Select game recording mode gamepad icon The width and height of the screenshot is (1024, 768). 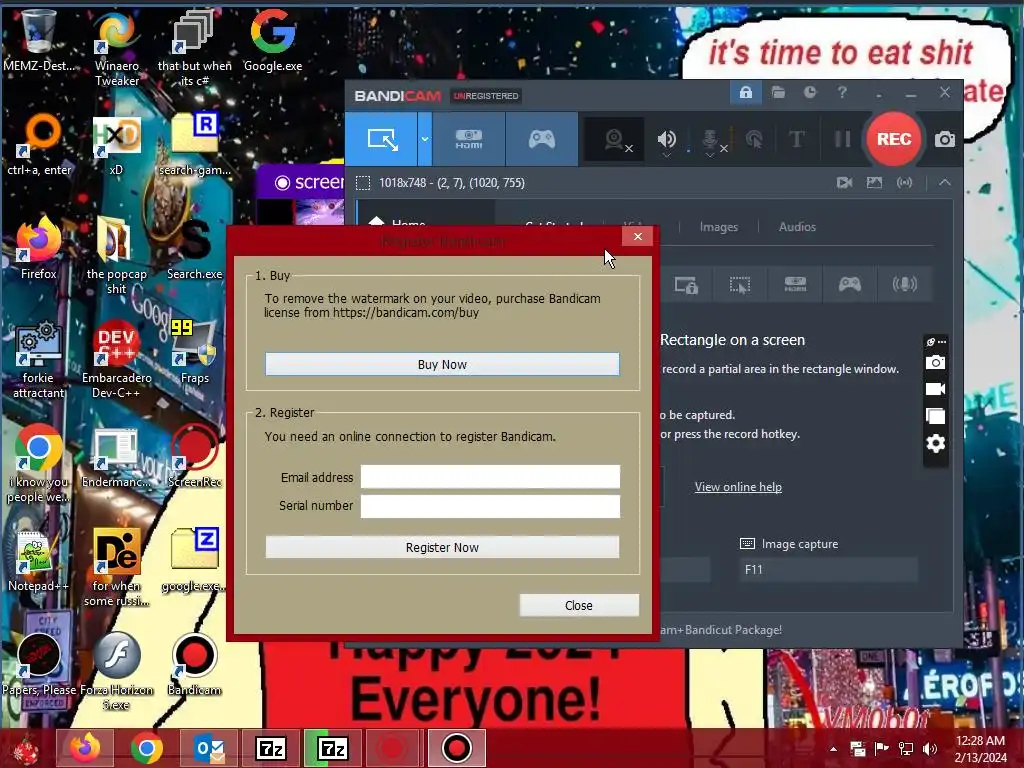point(541,139)
